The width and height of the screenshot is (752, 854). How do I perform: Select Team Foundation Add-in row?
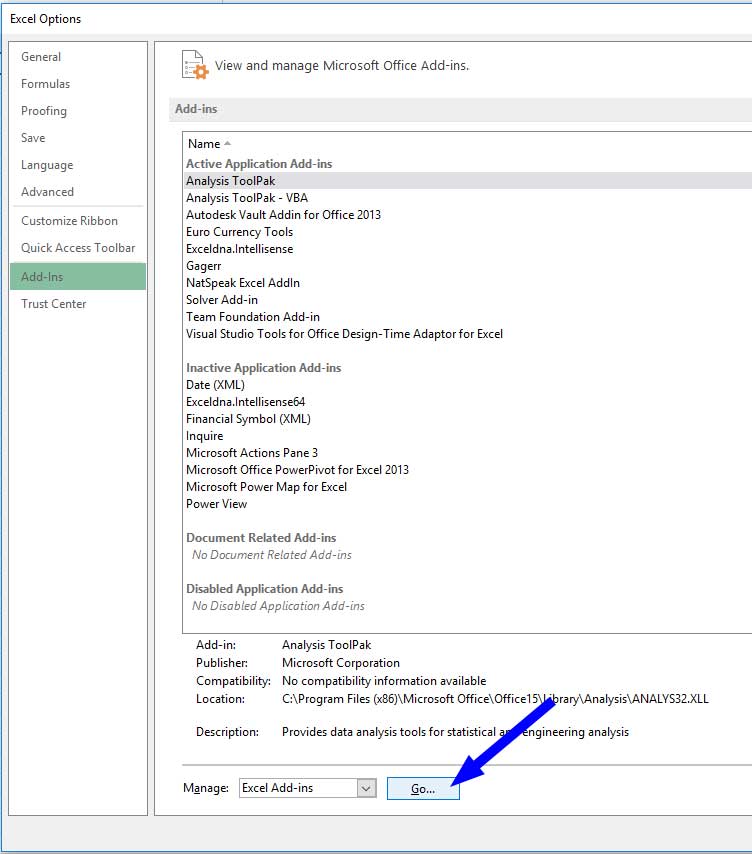(468, 317)
